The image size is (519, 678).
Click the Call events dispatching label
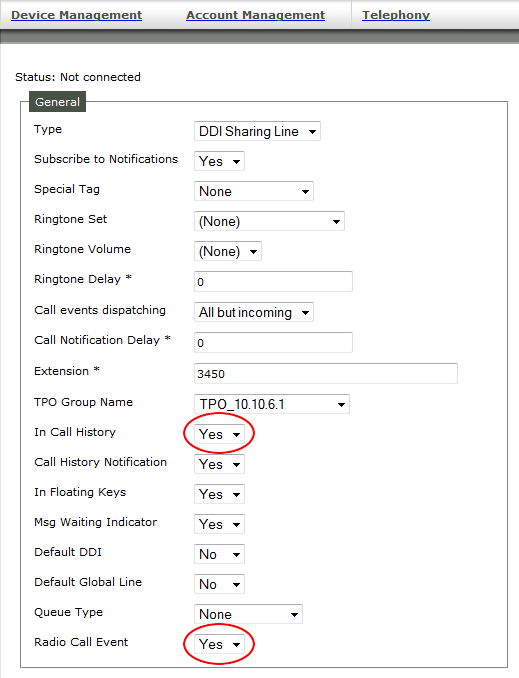(100, 310)
